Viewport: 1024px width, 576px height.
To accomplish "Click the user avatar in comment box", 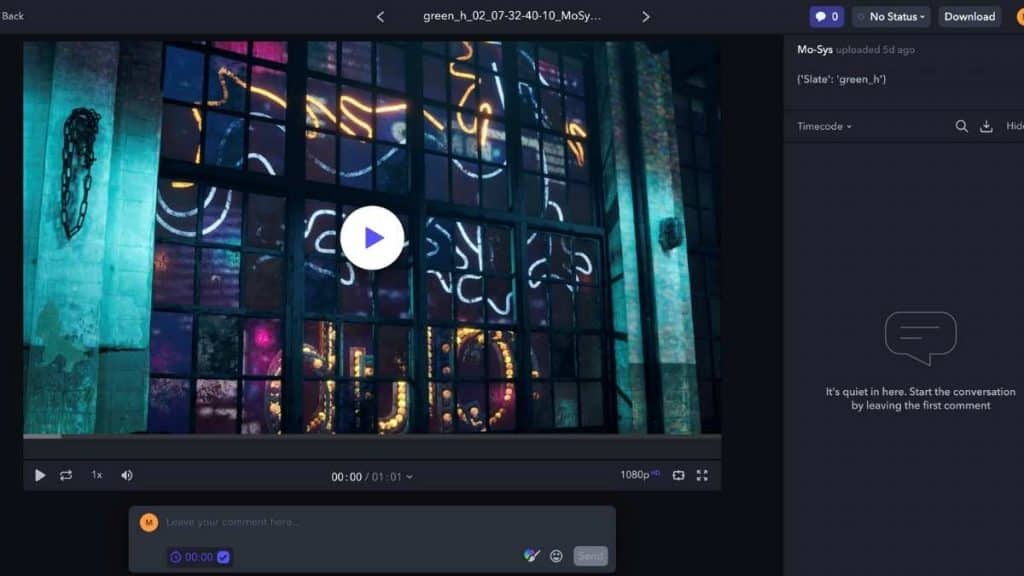I will [149, 522].
